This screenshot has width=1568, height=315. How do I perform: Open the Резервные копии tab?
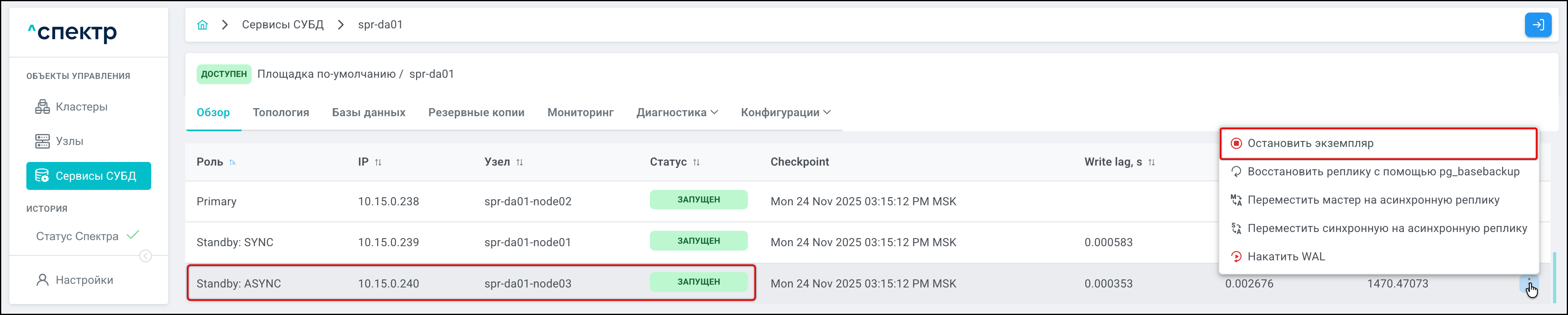point(476,113)
